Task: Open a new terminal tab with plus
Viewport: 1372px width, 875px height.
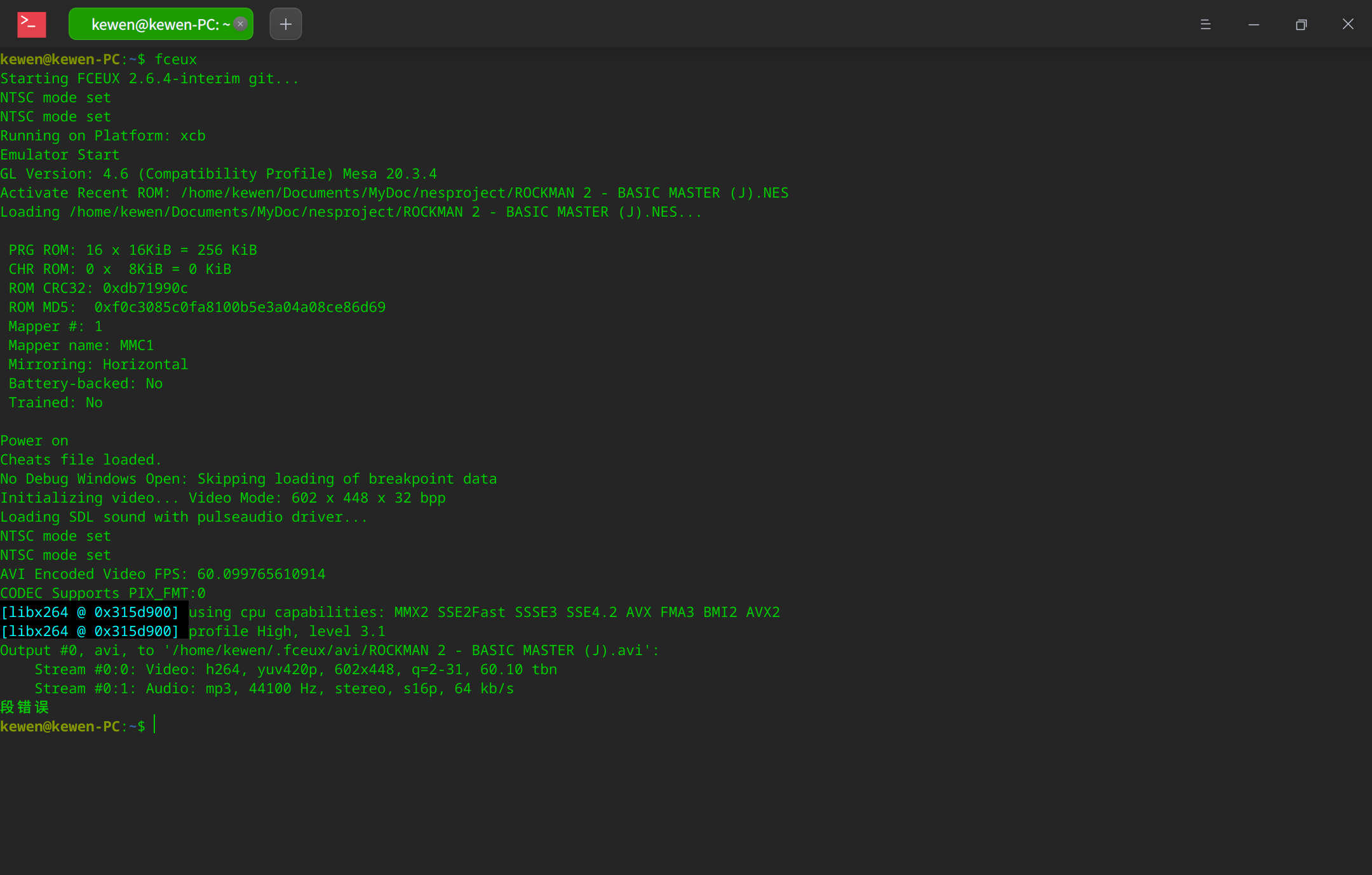Action: pos(286,24)
